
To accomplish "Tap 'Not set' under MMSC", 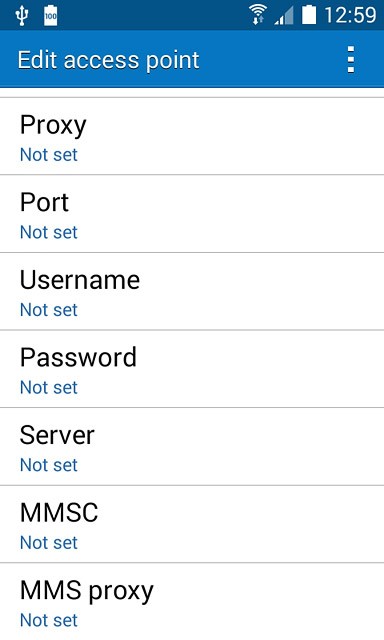I will 49,542.
